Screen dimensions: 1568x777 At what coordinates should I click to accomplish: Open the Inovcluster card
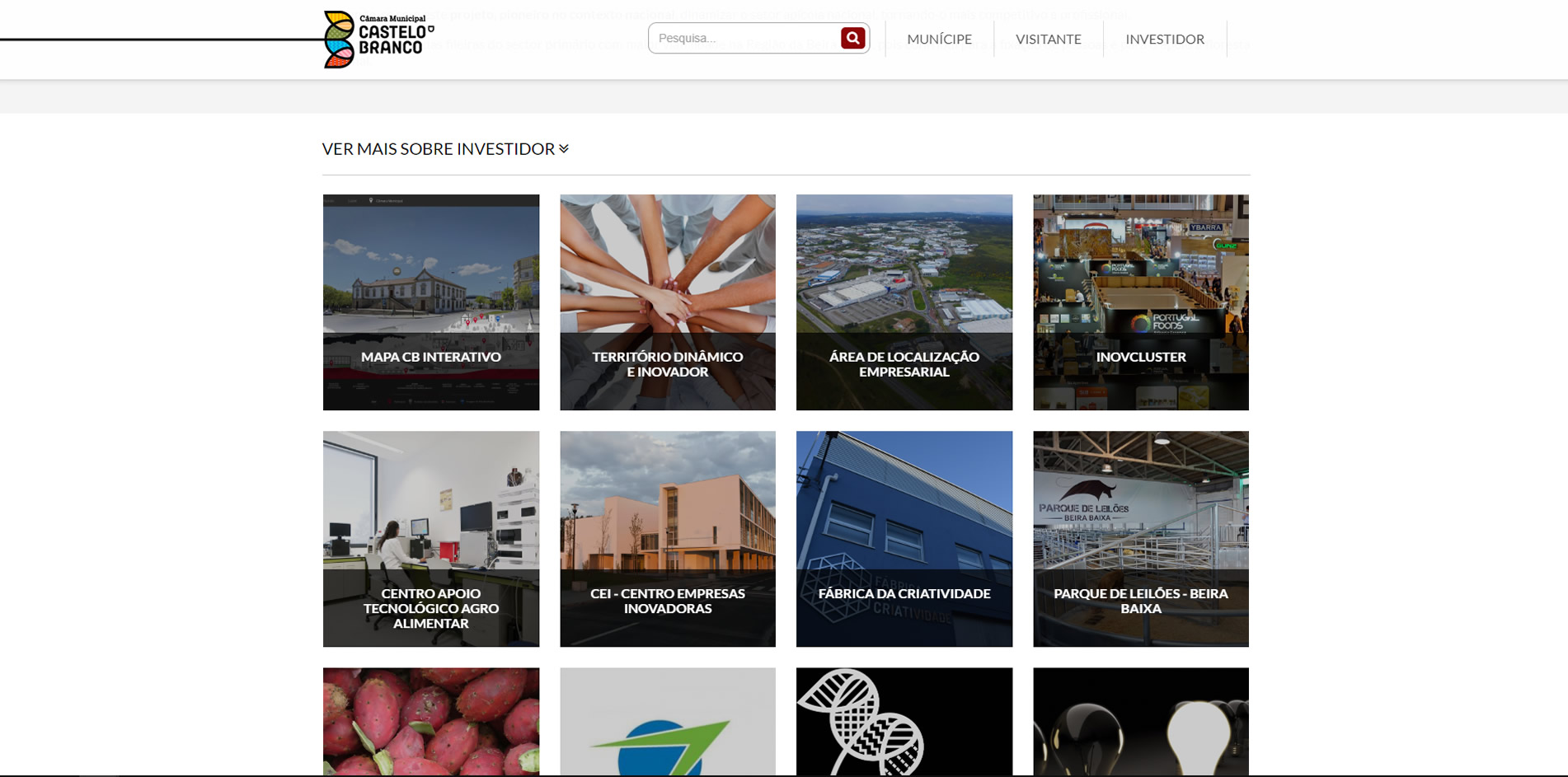(x=1141, y=302)
